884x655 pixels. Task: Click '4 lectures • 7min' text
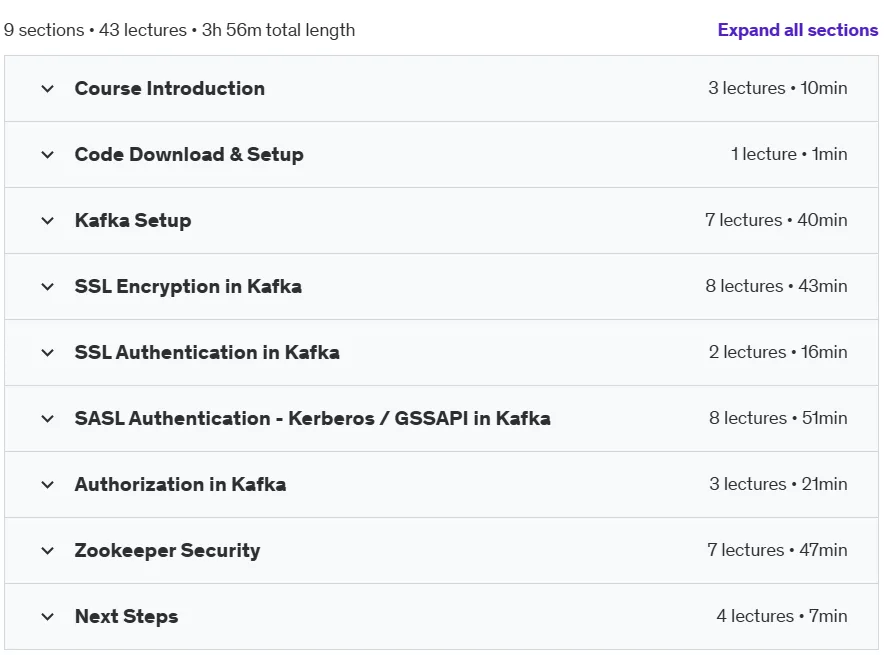pyautogui.click(x=781, y=616)
